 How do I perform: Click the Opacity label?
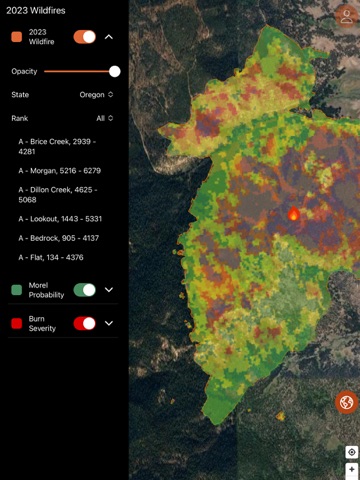coord(24,71)
